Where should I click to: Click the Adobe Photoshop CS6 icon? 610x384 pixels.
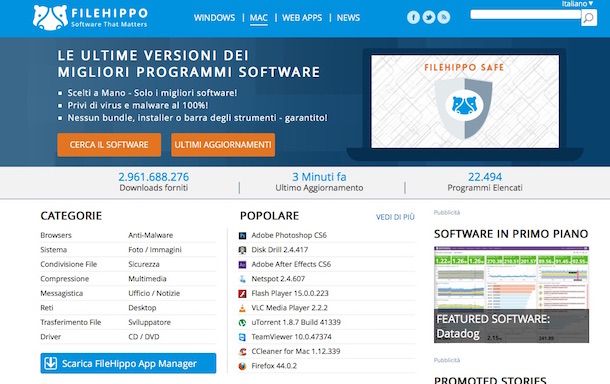click(x=242, y=235)
